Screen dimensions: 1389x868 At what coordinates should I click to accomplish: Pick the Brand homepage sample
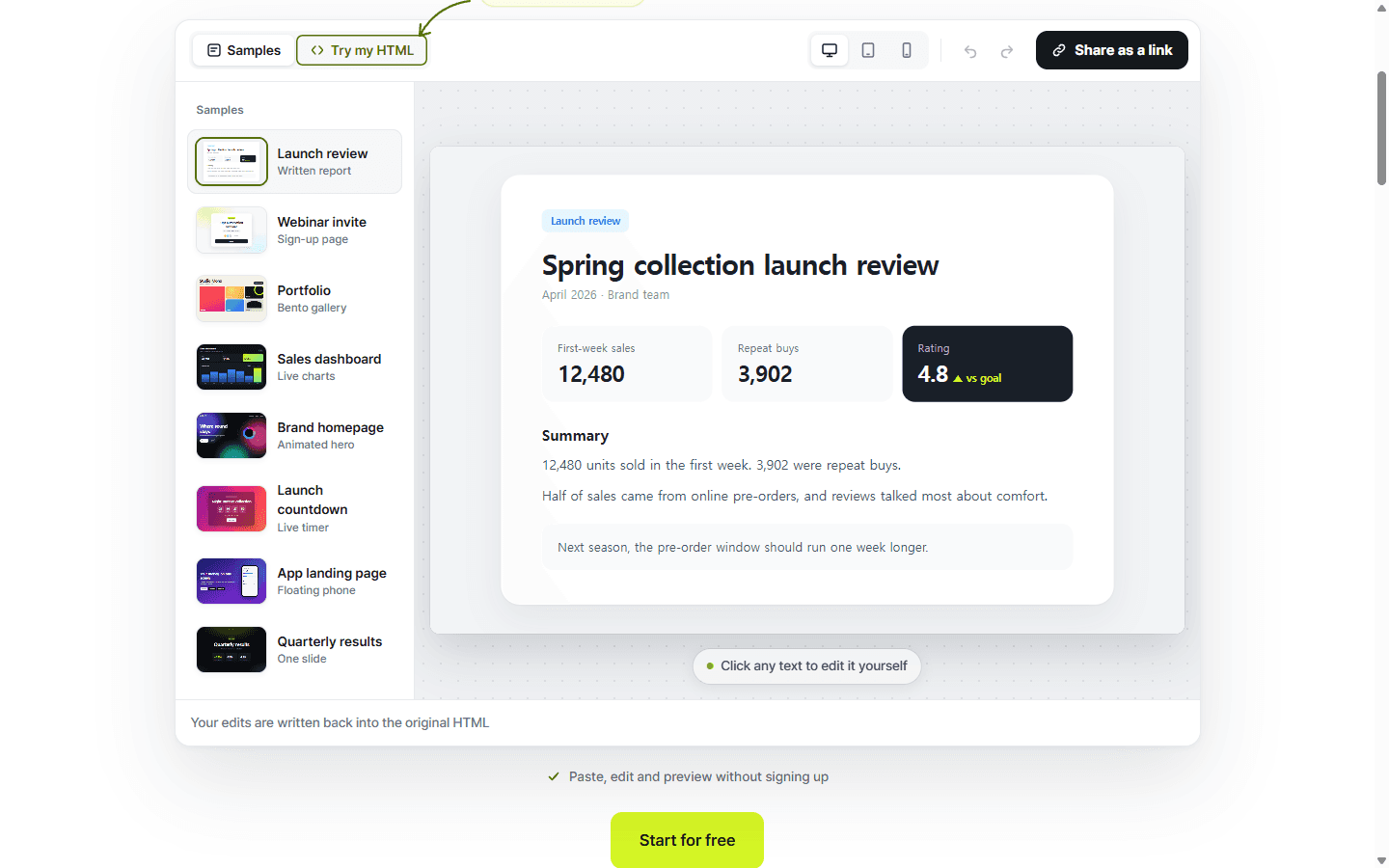[294, 436]
